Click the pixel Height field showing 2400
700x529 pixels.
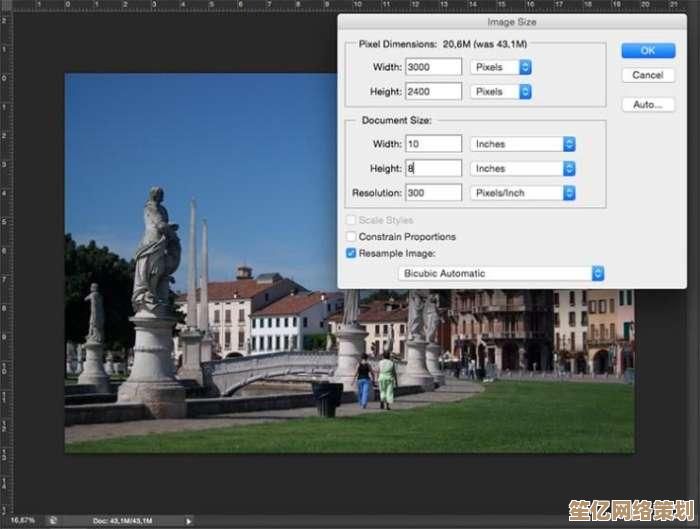pos(433,92)
